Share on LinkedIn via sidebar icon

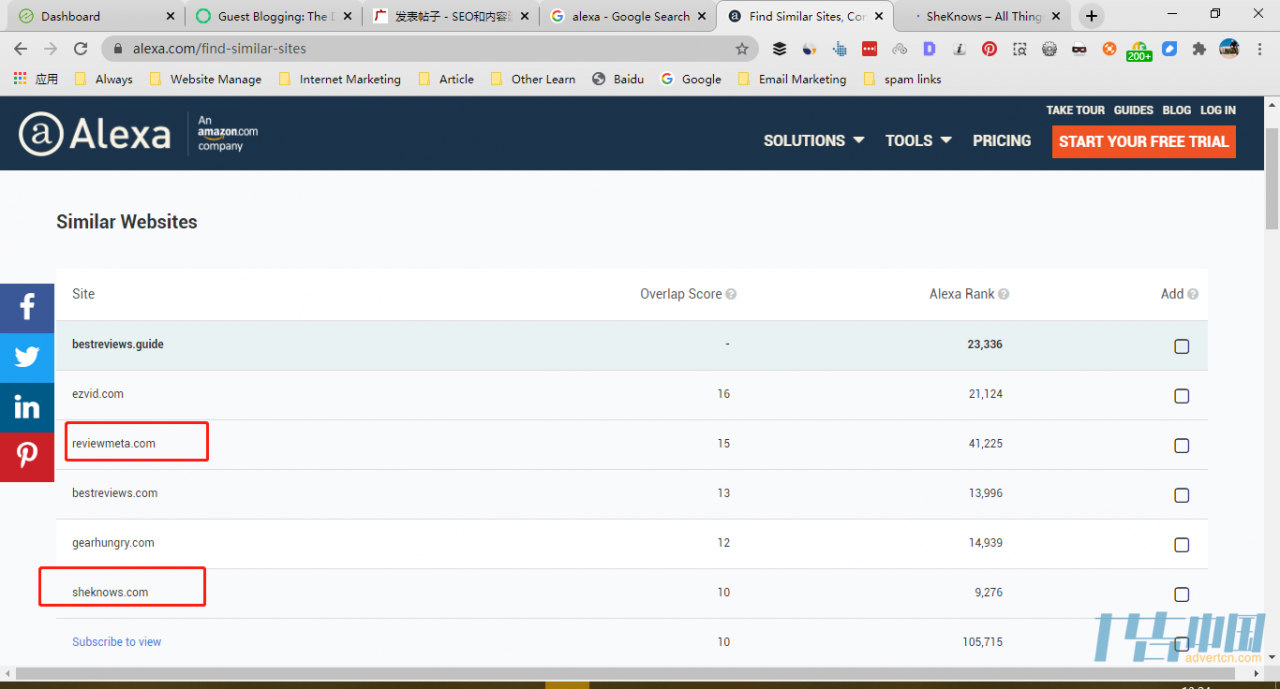click(27, 407)
